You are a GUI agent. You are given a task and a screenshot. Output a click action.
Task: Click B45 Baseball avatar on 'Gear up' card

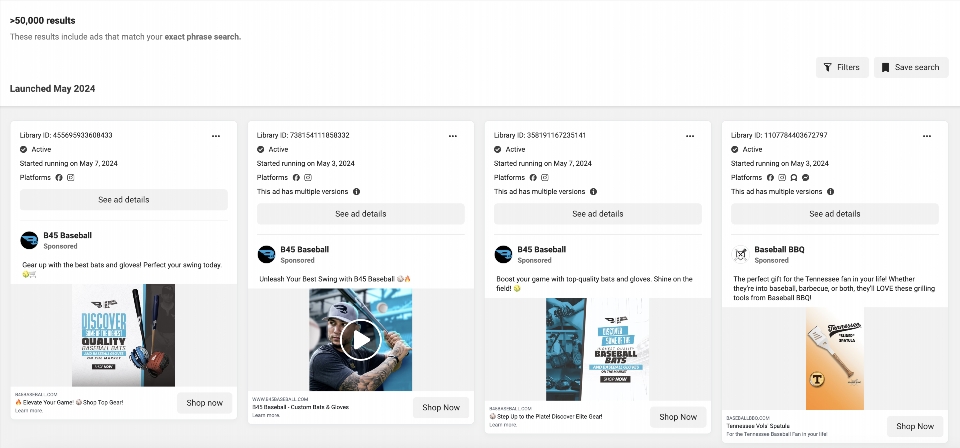click(29, 240)
